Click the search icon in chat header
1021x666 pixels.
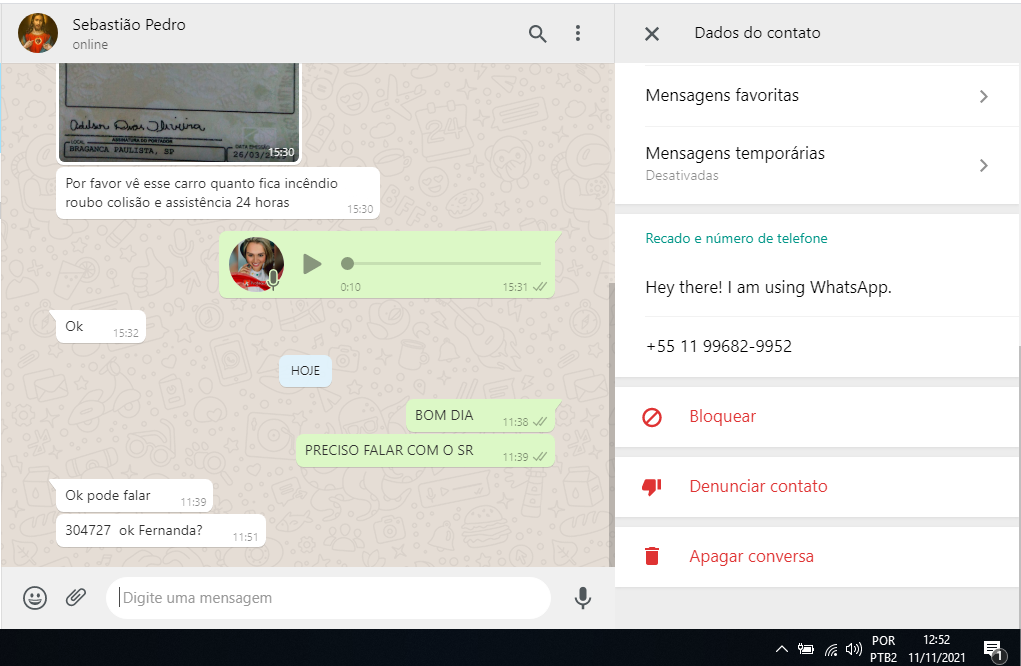coord(537,34)
